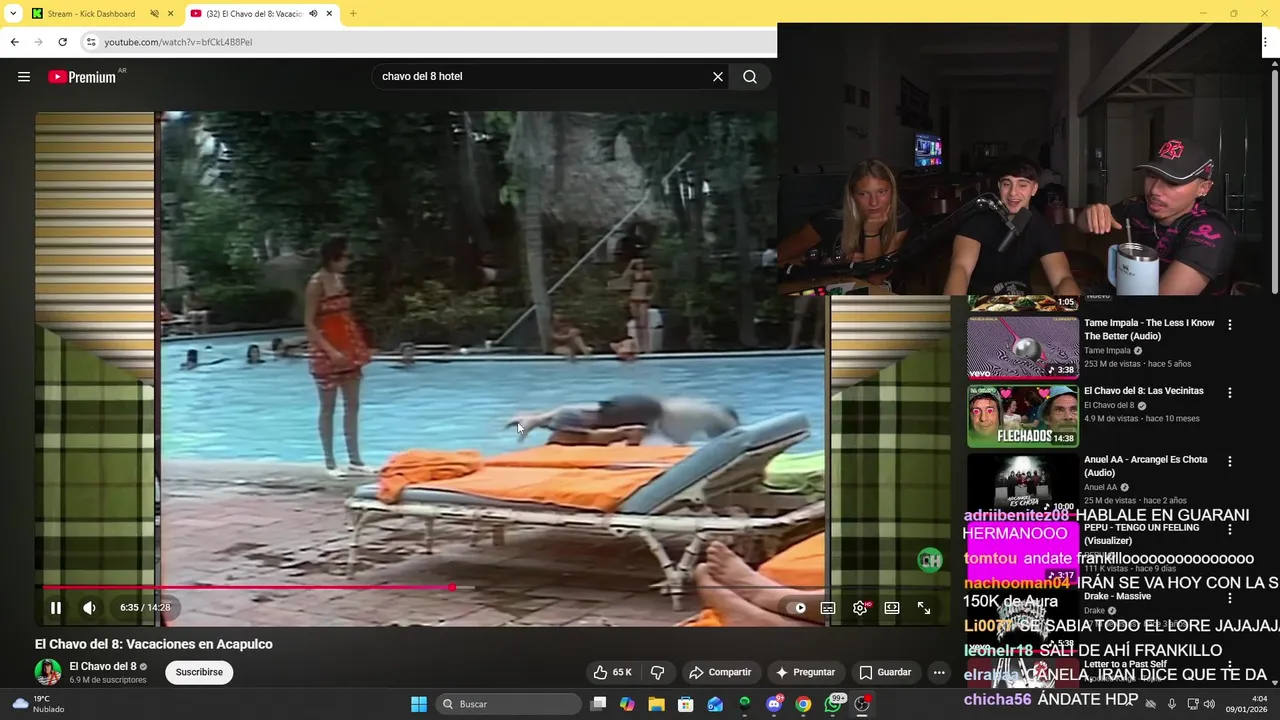The image size is (1280, 720).
Task: Open more actions menu below the video
Action: click(x=939, y=672)
